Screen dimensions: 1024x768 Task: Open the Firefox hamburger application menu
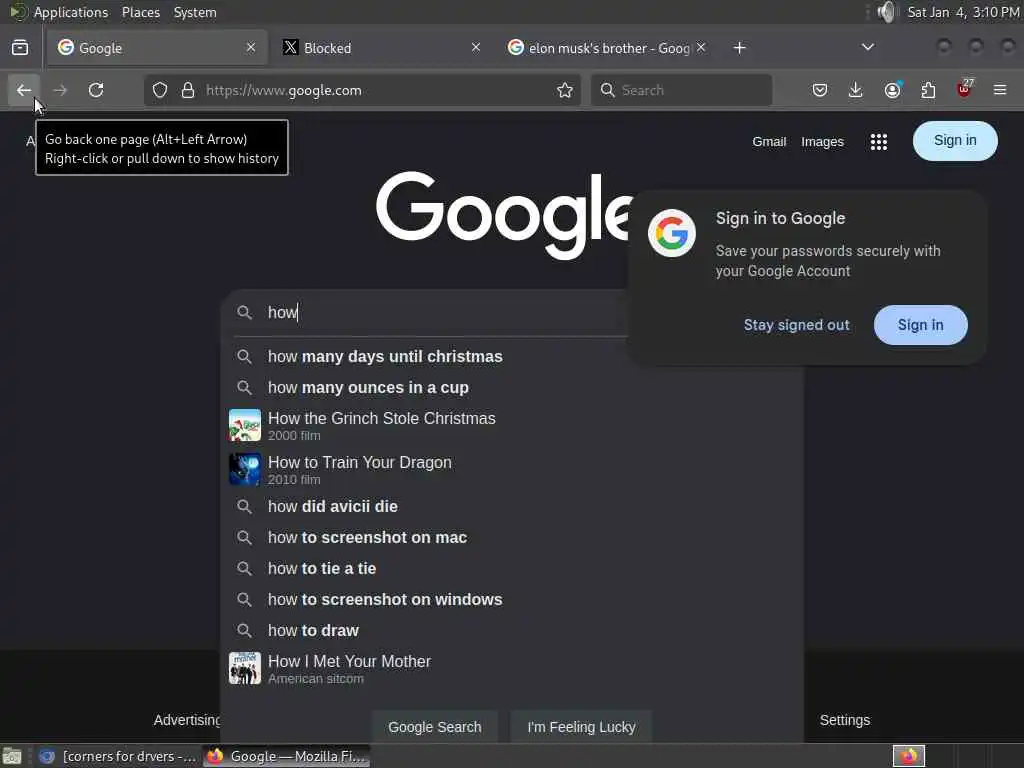click(x=1000, y=90)
